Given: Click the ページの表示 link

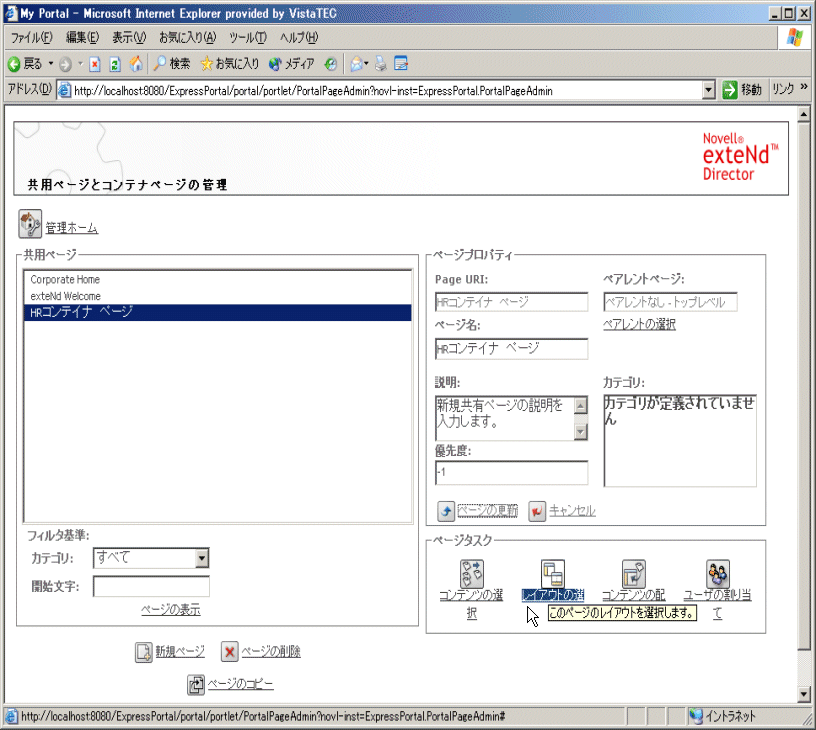Looking at the screenshot, I should pyautogui.click(x=171, y=609).
